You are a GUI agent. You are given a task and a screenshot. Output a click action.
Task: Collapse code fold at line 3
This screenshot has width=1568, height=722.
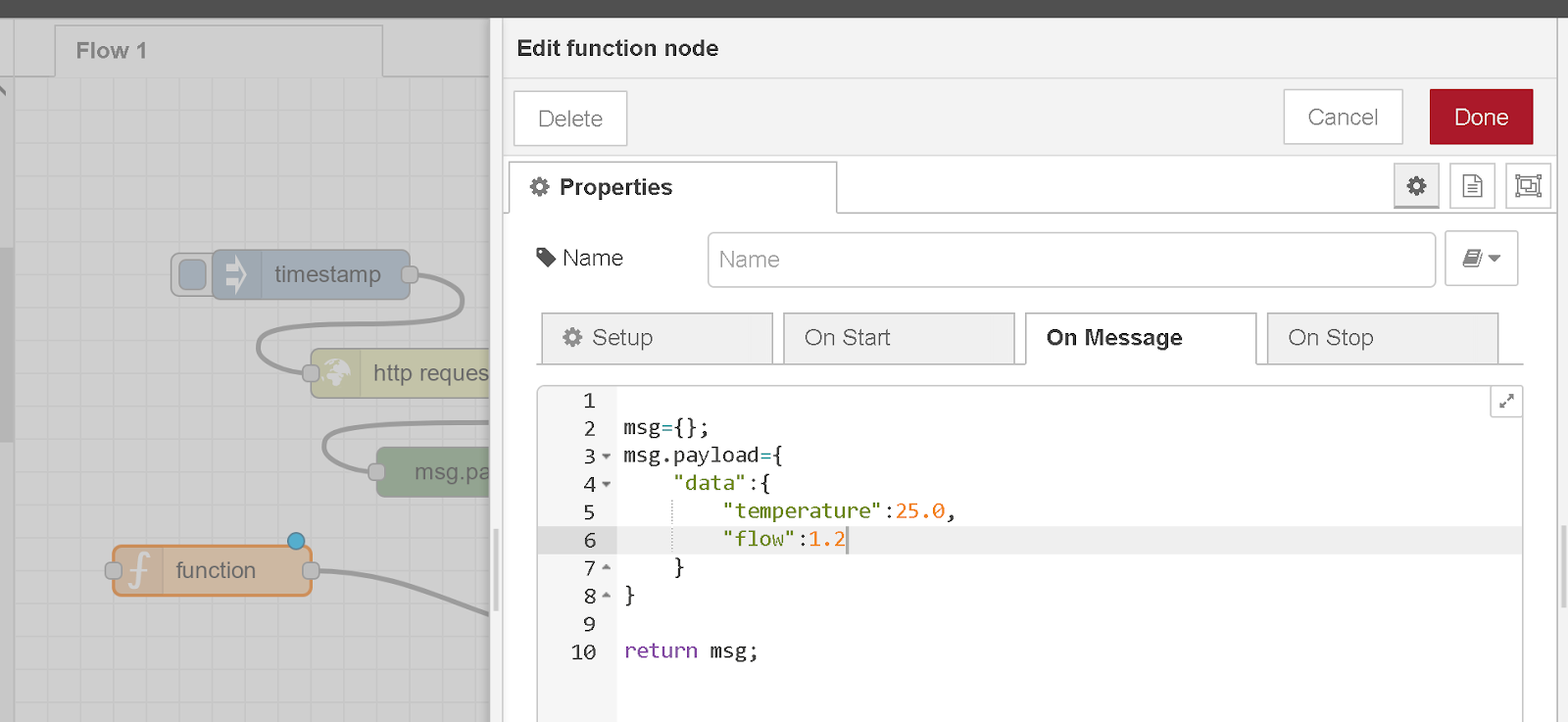[x=607, y=457]
